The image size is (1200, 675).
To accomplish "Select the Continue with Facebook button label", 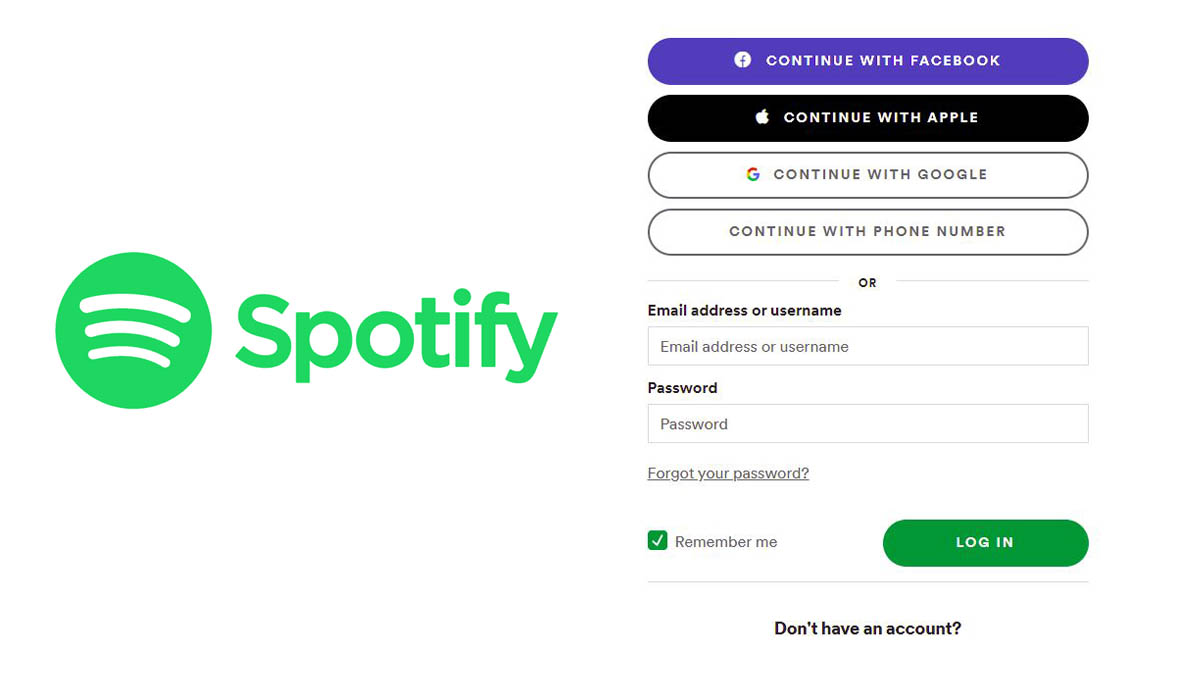I will (x=883, y=61).
